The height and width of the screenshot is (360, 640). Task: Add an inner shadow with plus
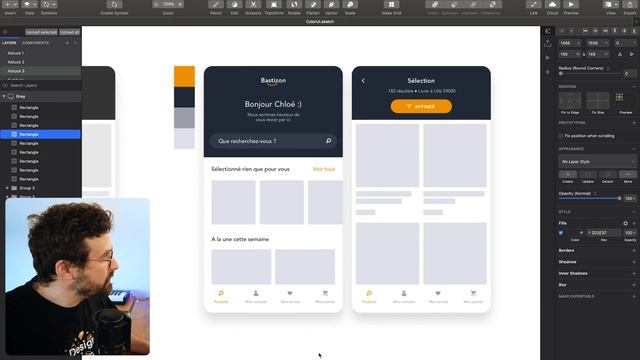click(x=634, y=273)
